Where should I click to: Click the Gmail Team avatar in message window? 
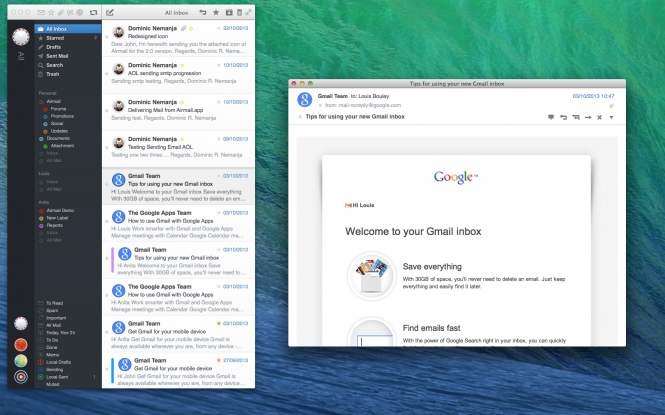[305, 100]
